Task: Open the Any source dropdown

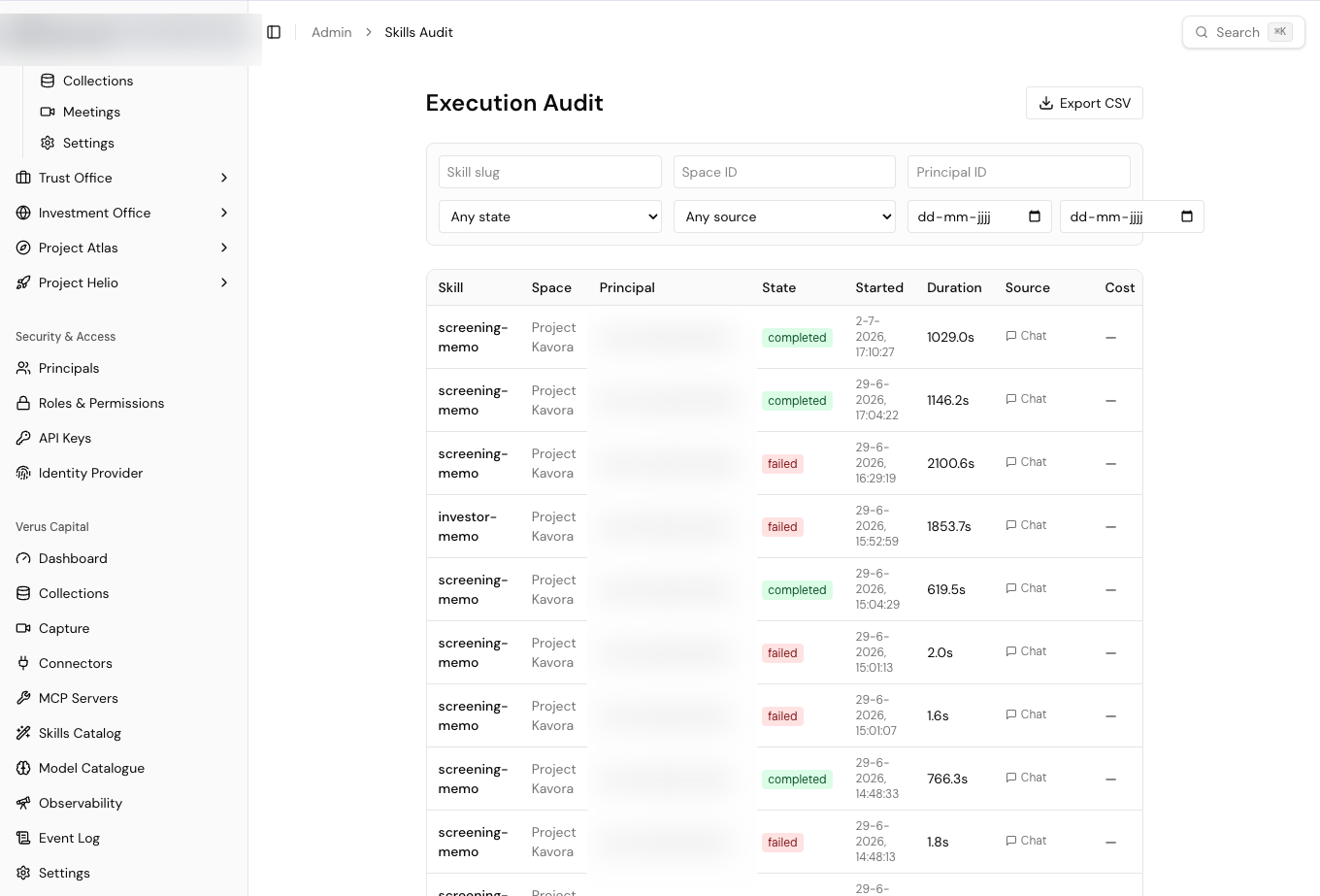Action: [x=784, y=216]
